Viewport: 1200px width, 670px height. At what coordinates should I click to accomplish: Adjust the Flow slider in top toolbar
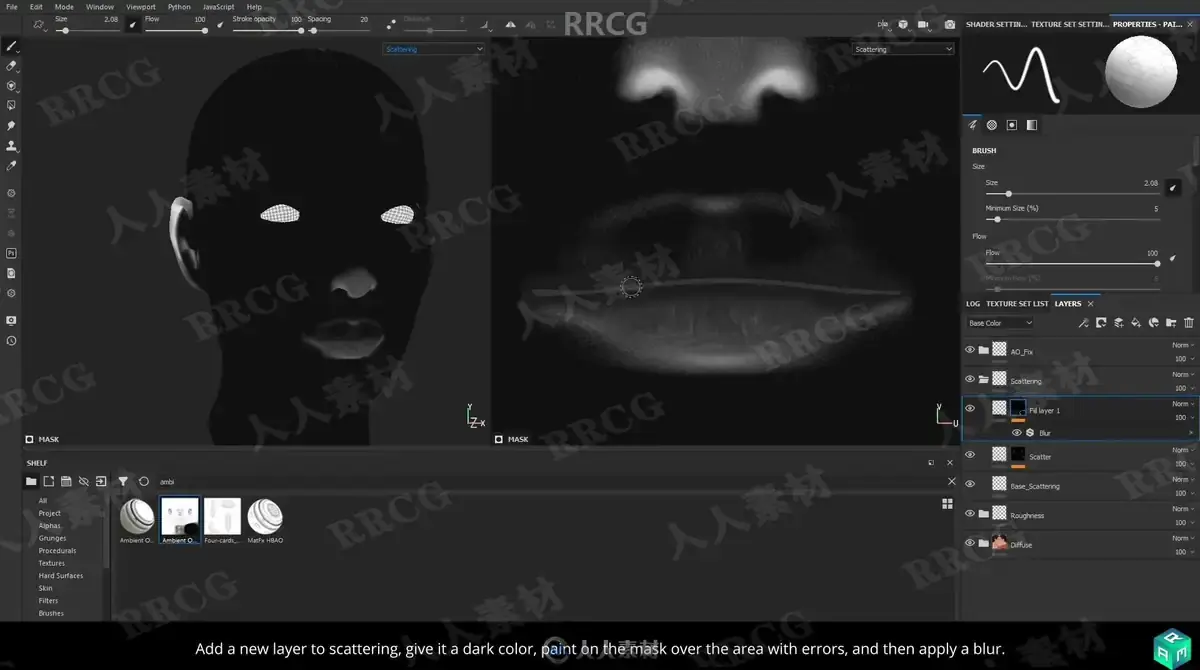(x=176, y=30)
